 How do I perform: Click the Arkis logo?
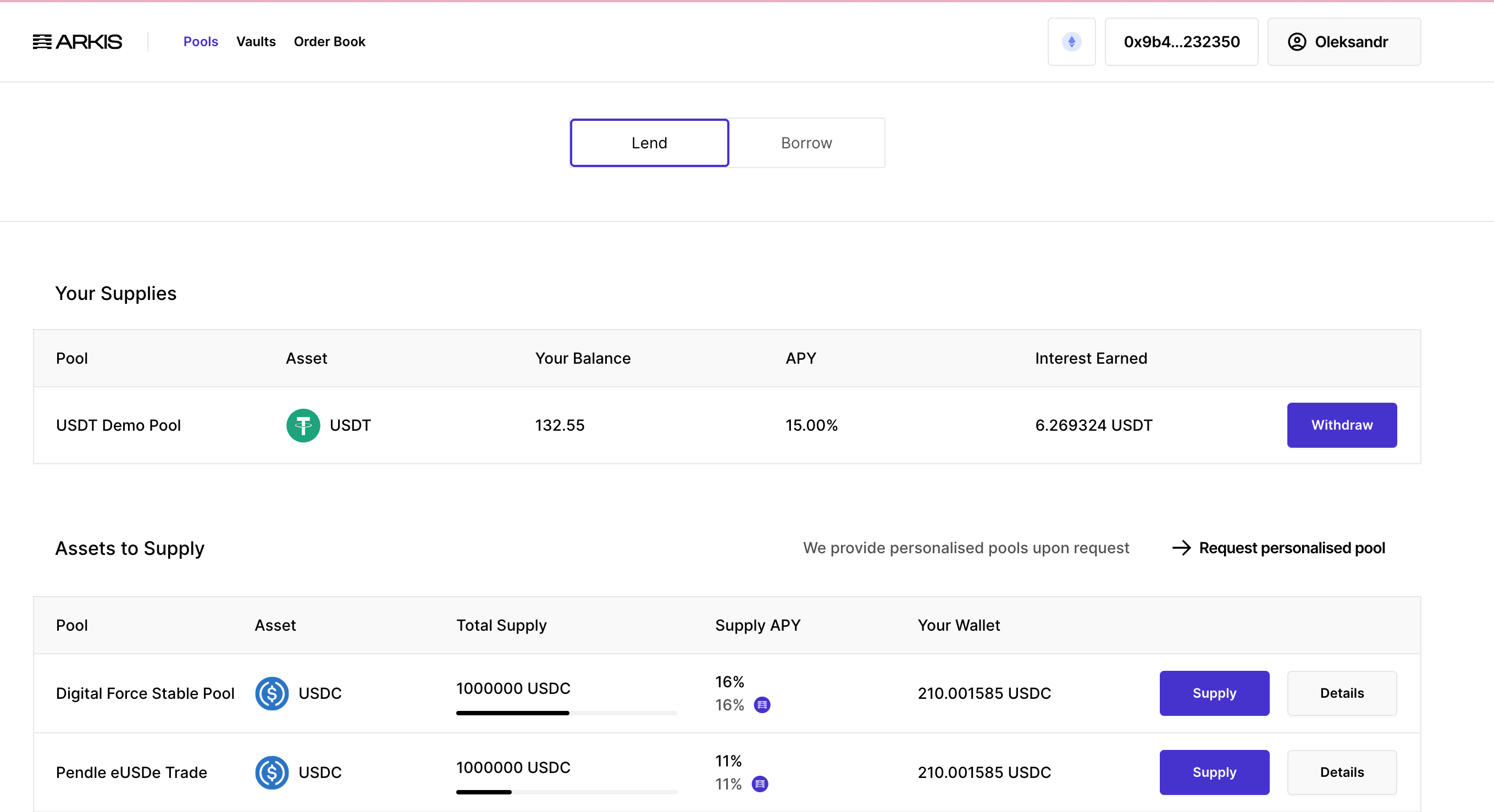point(77,42)
